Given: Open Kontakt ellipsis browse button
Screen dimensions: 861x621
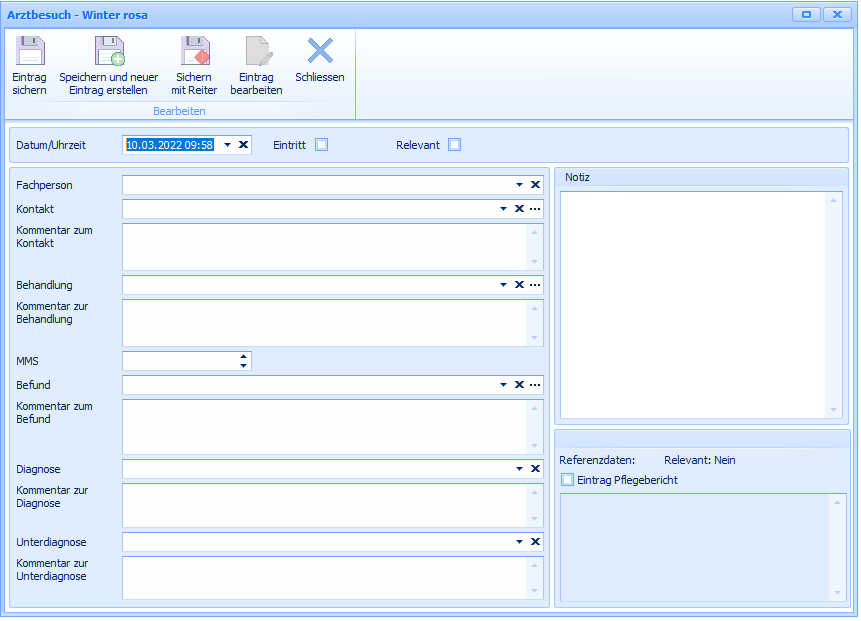Looking at the screenshot, I should pos(535,209).
